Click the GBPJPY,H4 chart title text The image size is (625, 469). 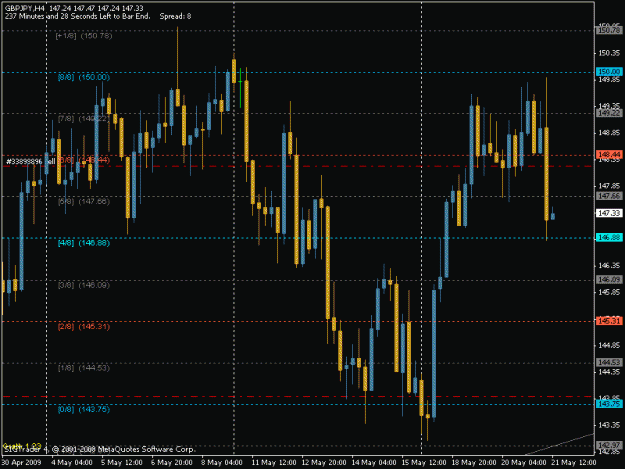pos(25,8)
